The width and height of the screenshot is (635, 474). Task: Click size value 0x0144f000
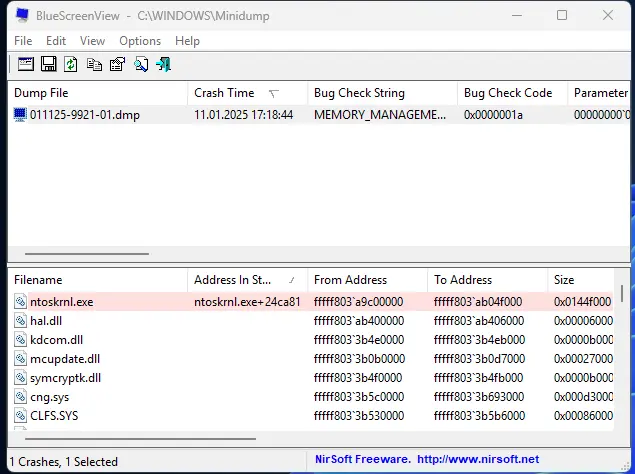click(x=582, y=302)
